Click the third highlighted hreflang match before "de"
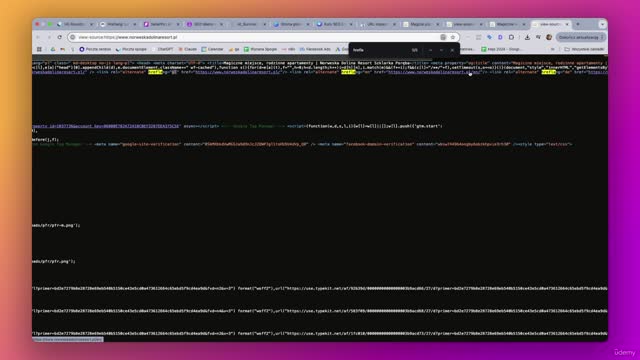 coord(549,72)
